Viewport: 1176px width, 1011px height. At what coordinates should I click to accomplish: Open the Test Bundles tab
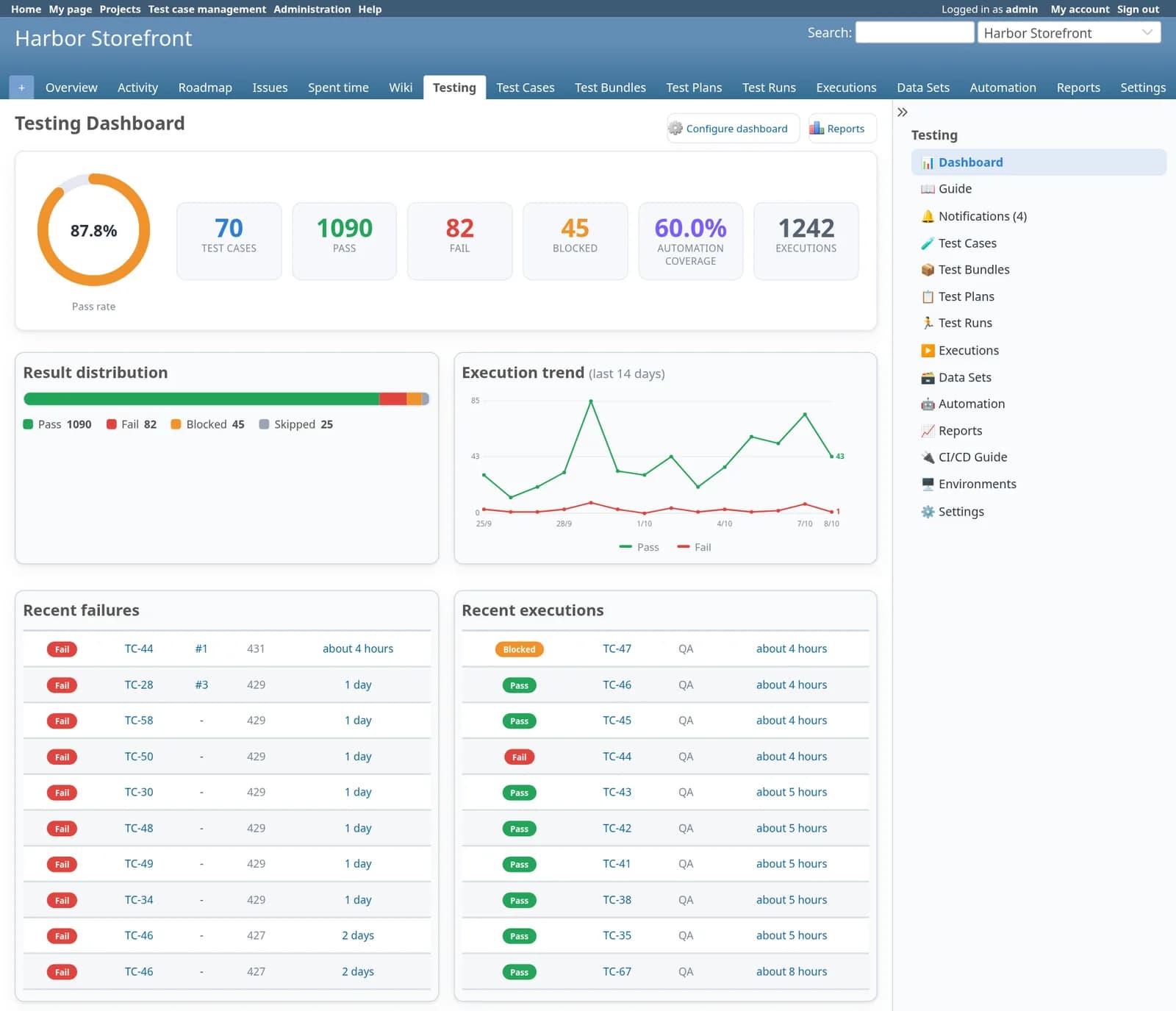tap(610, 87)
